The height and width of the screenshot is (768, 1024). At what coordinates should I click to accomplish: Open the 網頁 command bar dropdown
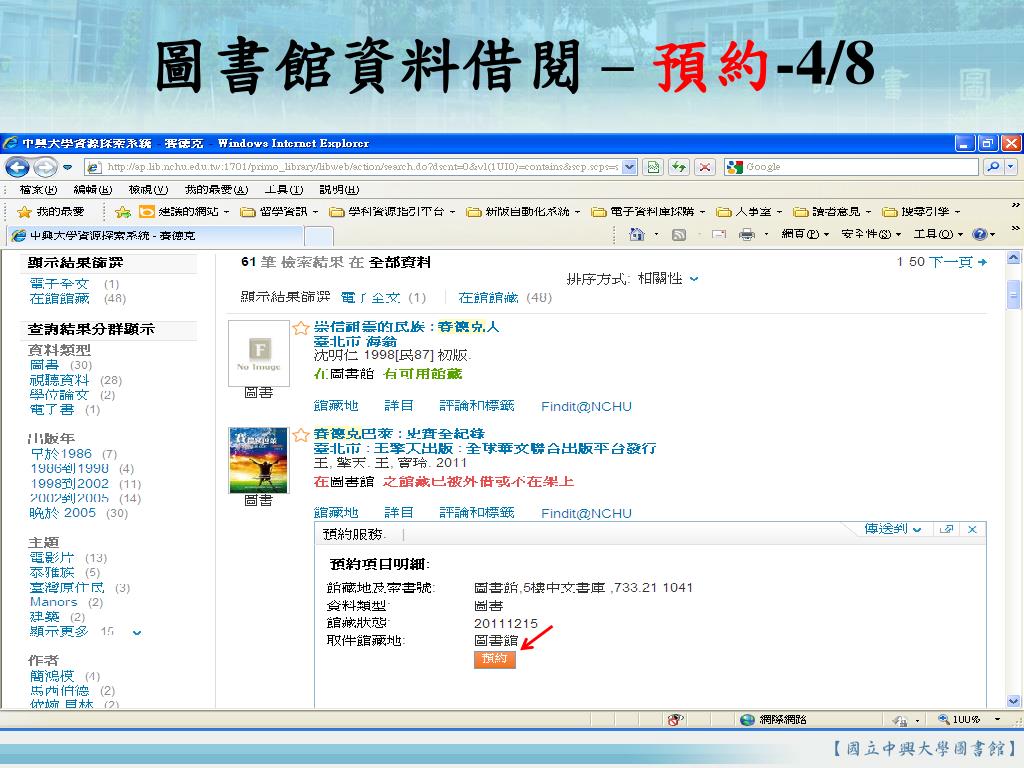coord(805,234)
